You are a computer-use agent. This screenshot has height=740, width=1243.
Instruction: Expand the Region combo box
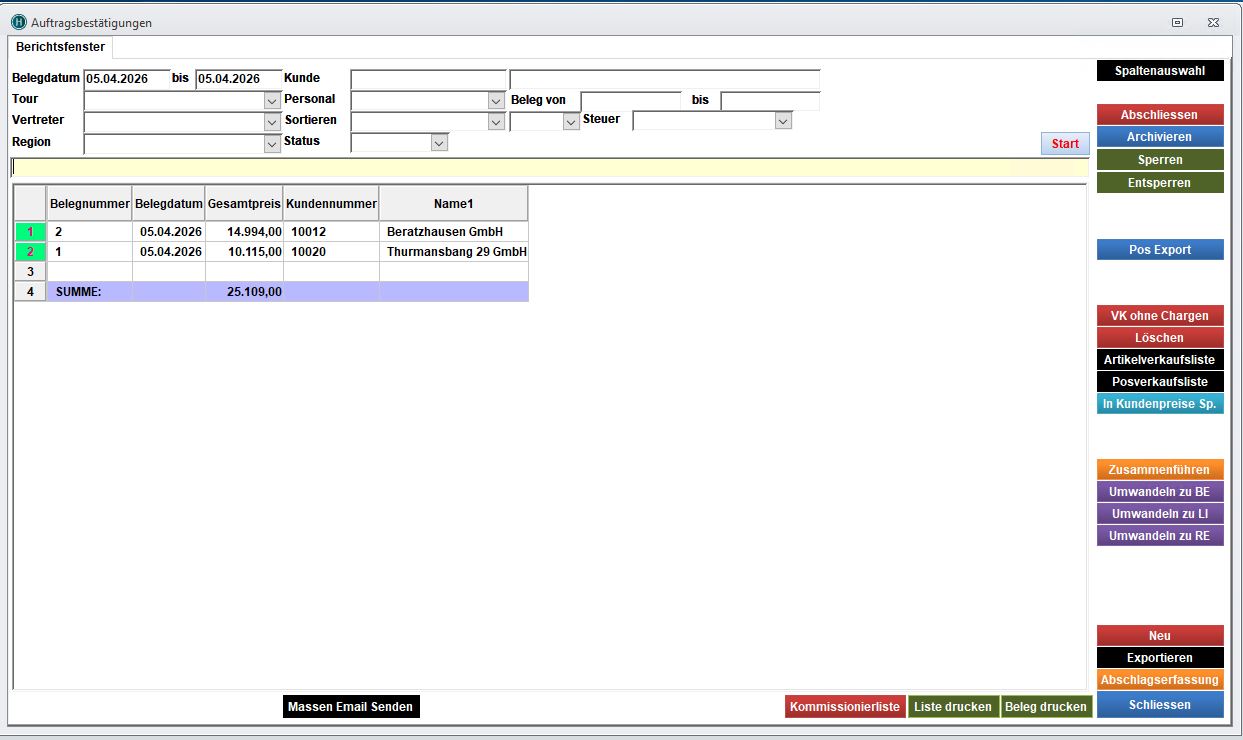[272, 144]
